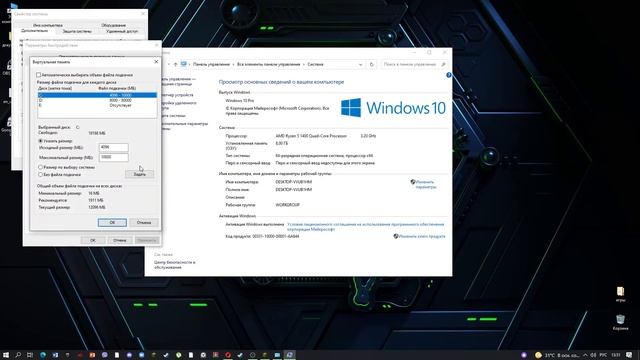Open 'Панель управления — домашняя страница' link
The width and height of the screenshot is (640, 360).
[x=178, y=81]
